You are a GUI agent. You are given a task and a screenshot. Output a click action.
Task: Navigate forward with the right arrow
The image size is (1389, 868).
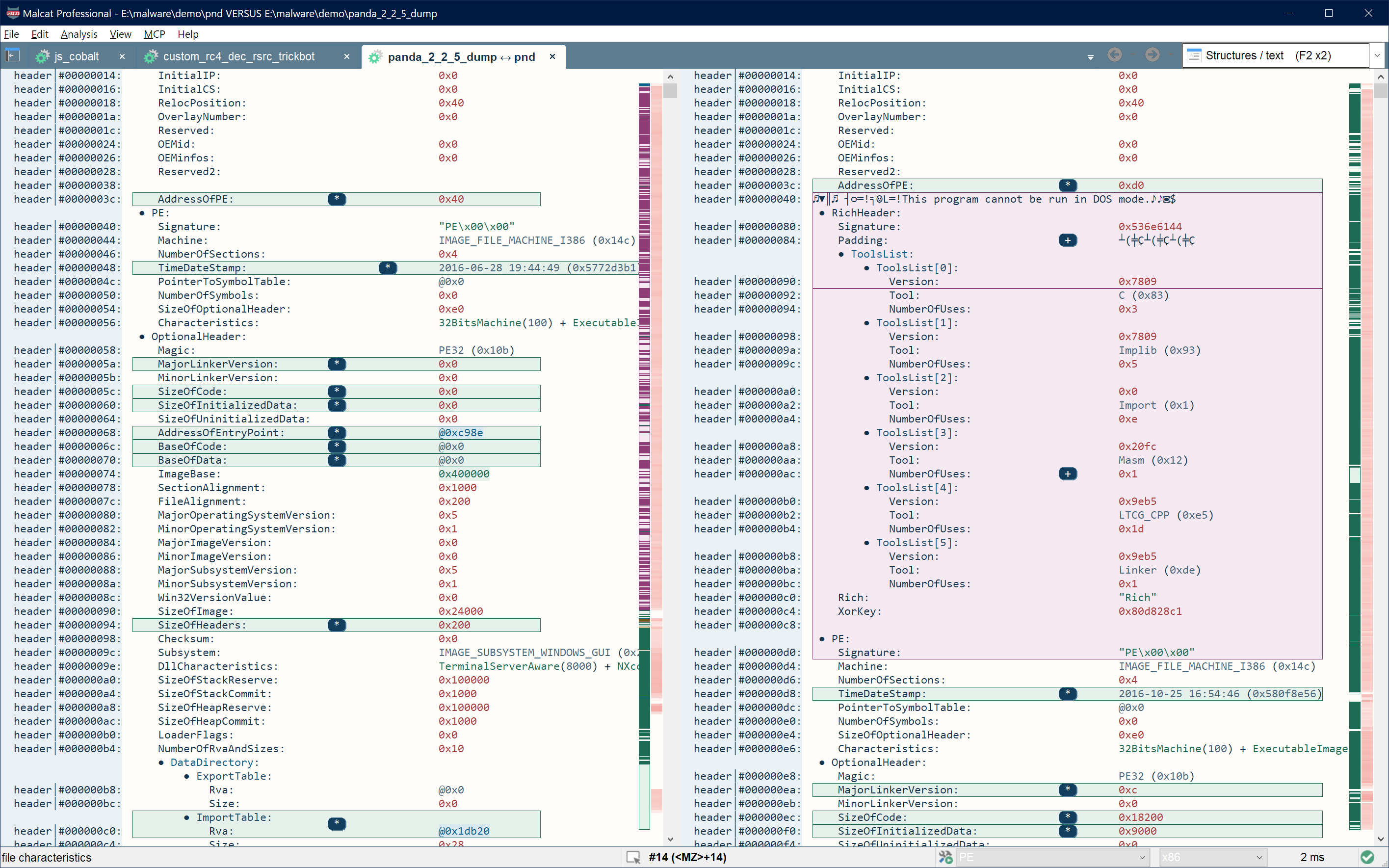click(x=1152, y=55)
